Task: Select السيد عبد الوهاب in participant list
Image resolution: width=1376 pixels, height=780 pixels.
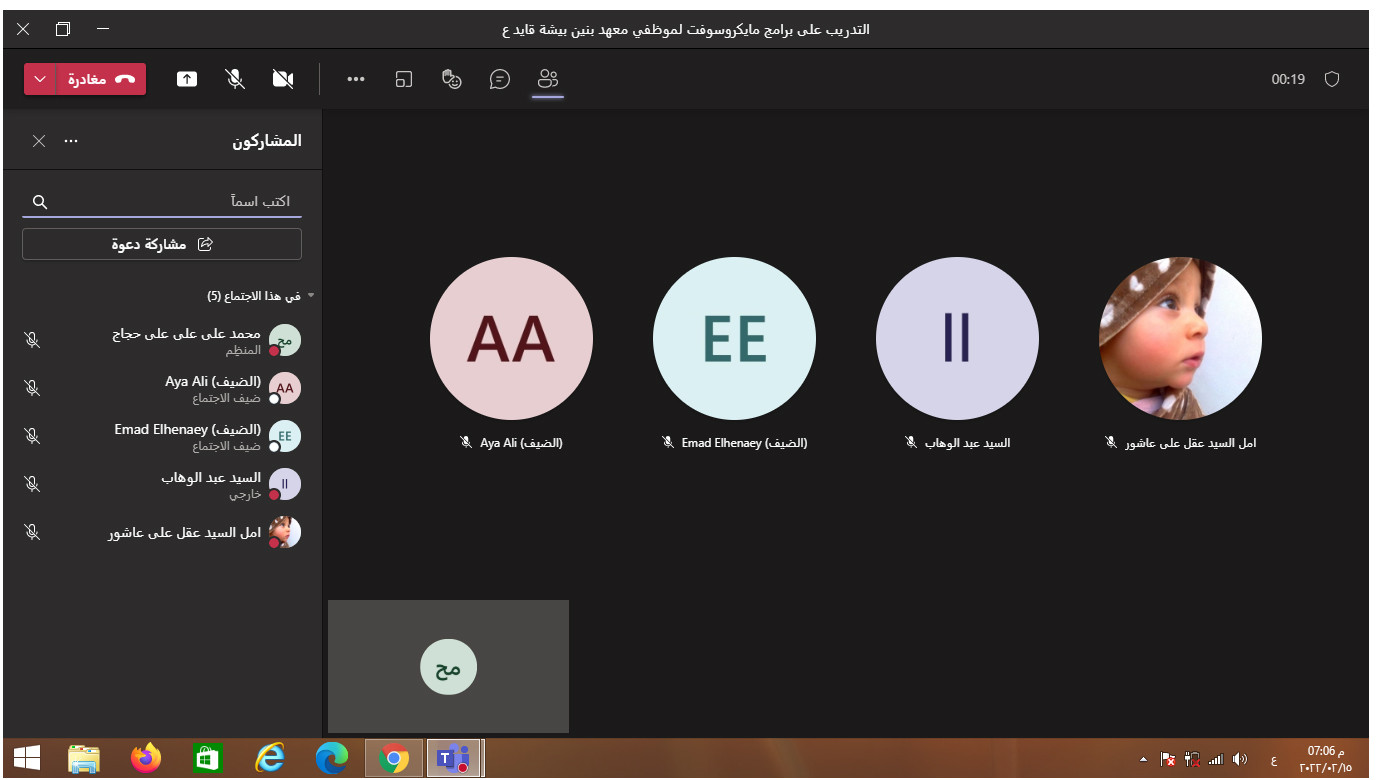Action: point(162,485)
